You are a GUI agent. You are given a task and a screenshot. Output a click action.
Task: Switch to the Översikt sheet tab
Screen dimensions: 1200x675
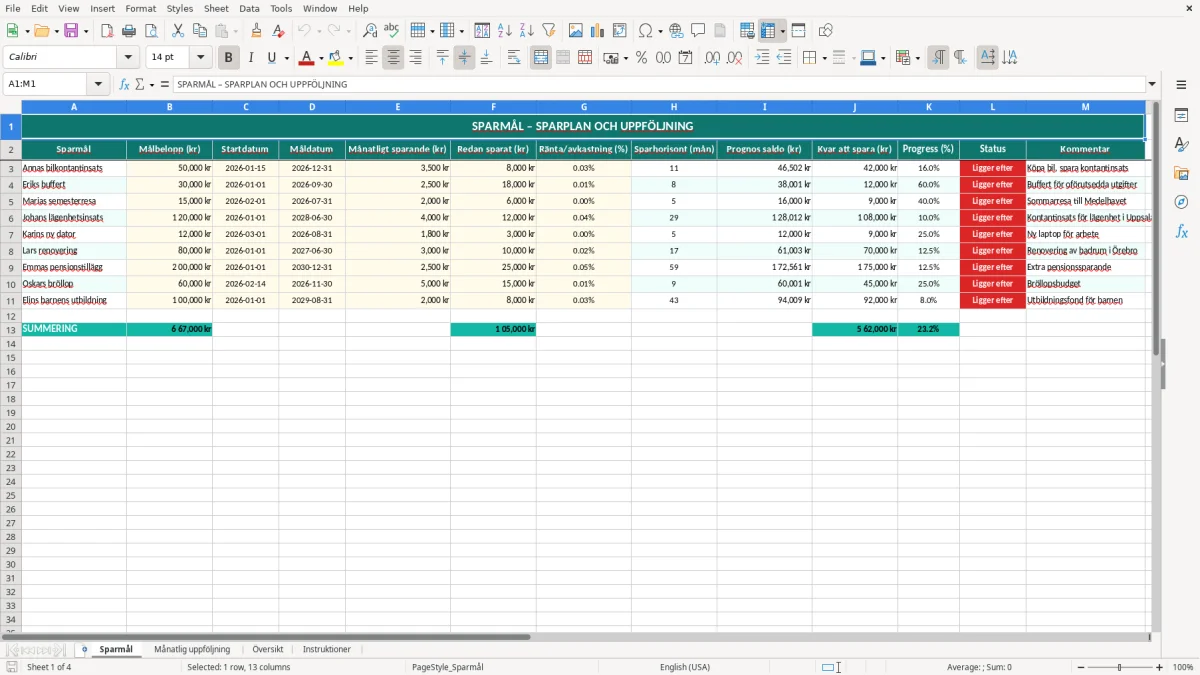(268, 649)
